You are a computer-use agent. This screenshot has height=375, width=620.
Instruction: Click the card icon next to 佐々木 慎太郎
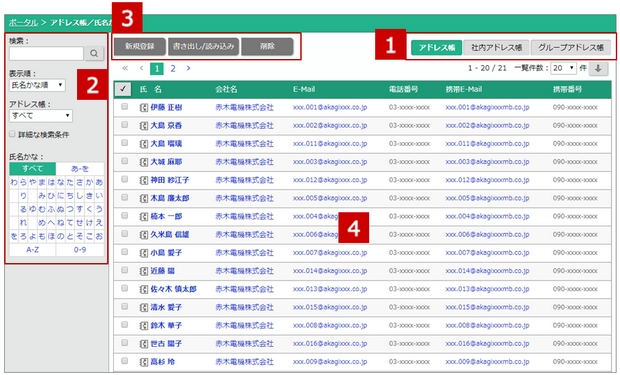point(144,290)
